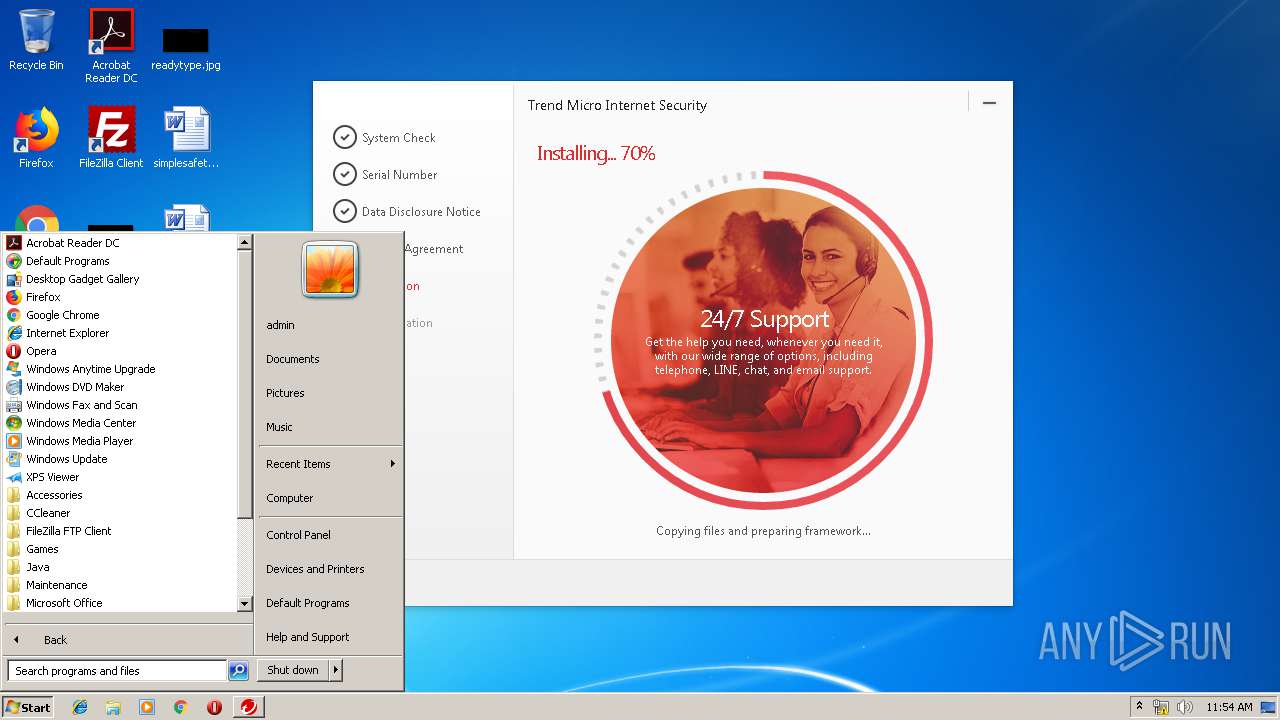Click the Start button
1280x720 pixels.
point(28,707)
